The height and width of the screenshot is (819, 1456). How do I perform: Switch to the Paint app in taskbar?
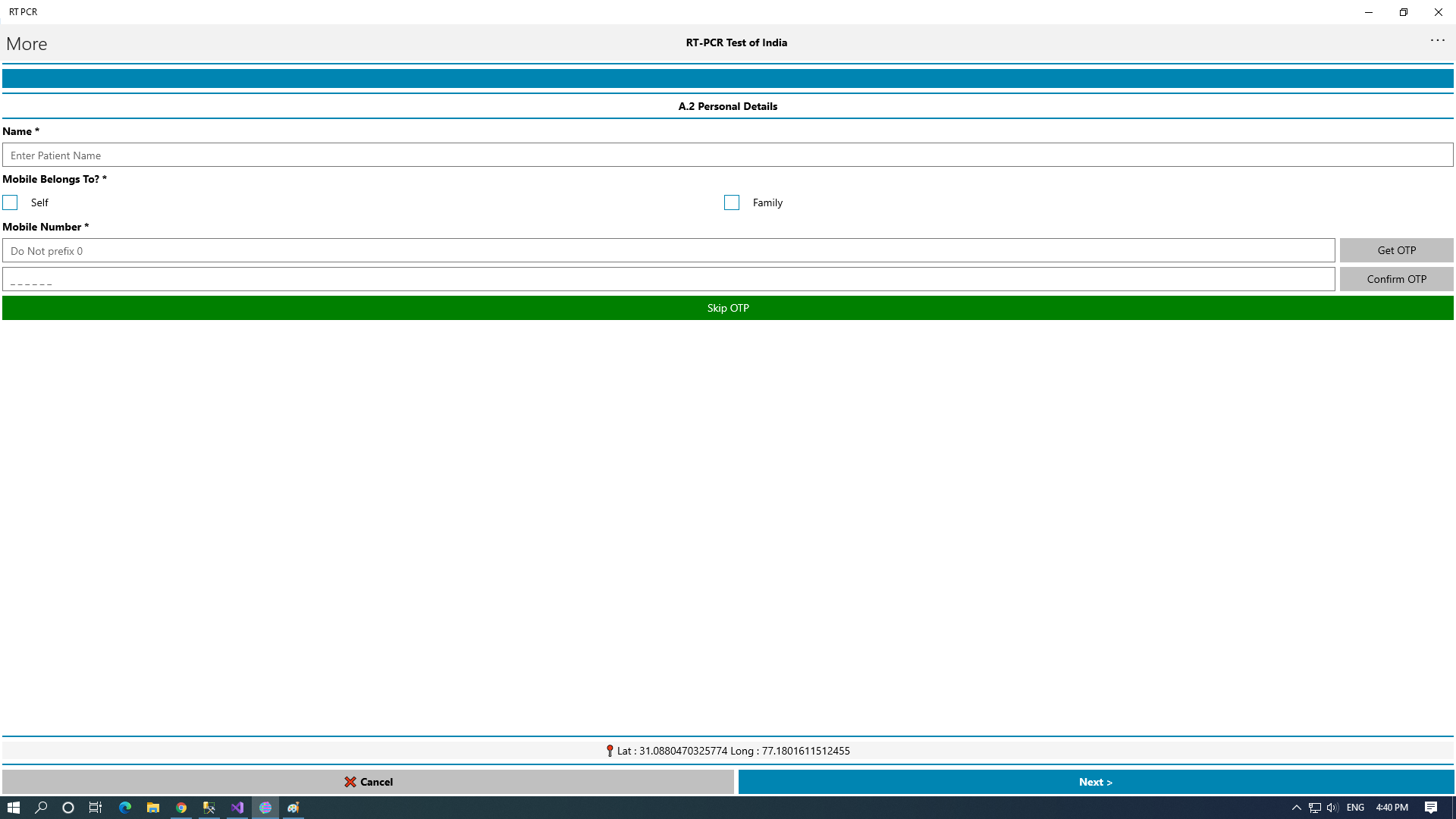pos(293,808)
